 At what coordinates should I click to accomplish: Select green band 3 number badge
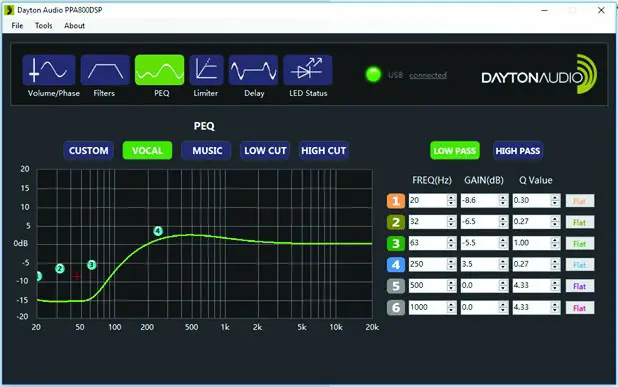[x=396, y=244]
